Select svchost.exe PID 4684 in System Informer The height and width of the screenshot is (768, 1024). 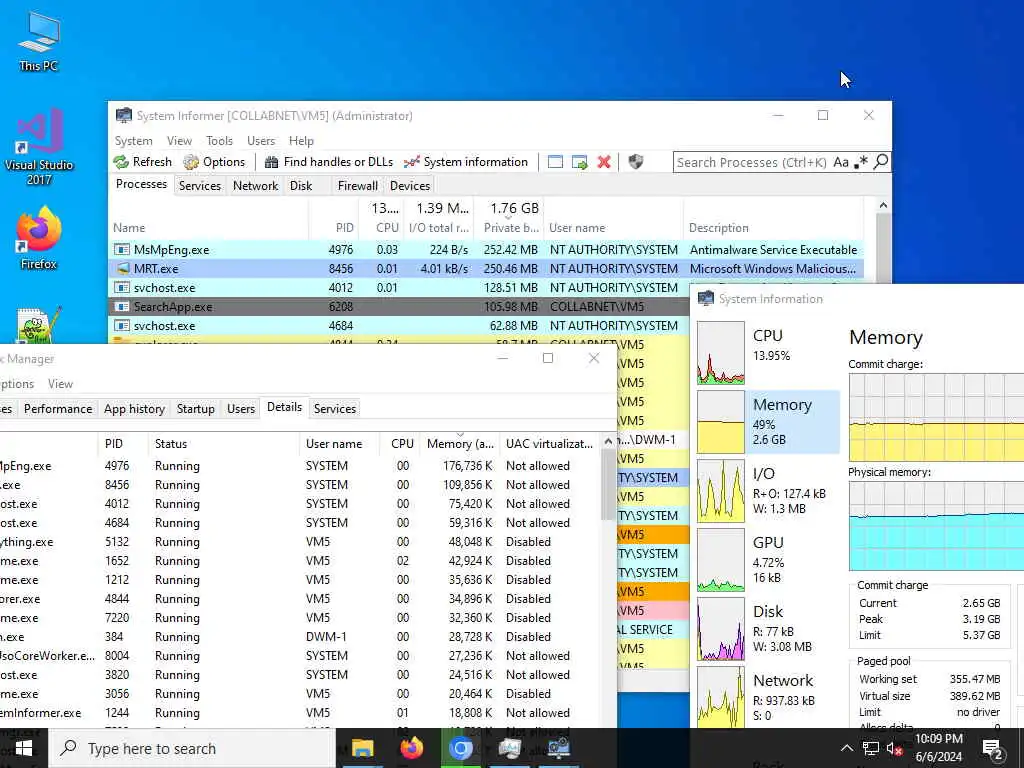coord(400,325)
